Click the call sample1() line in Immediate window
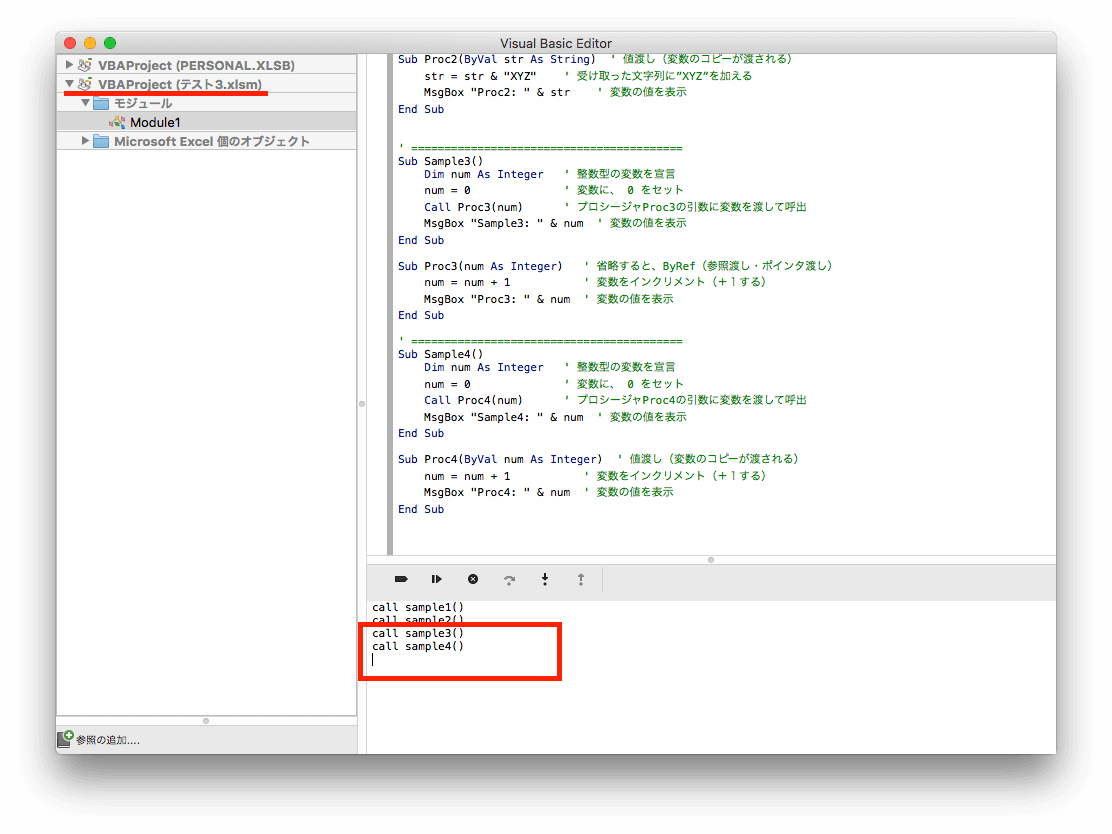The image size is (1112, 834). pos(418,607)
